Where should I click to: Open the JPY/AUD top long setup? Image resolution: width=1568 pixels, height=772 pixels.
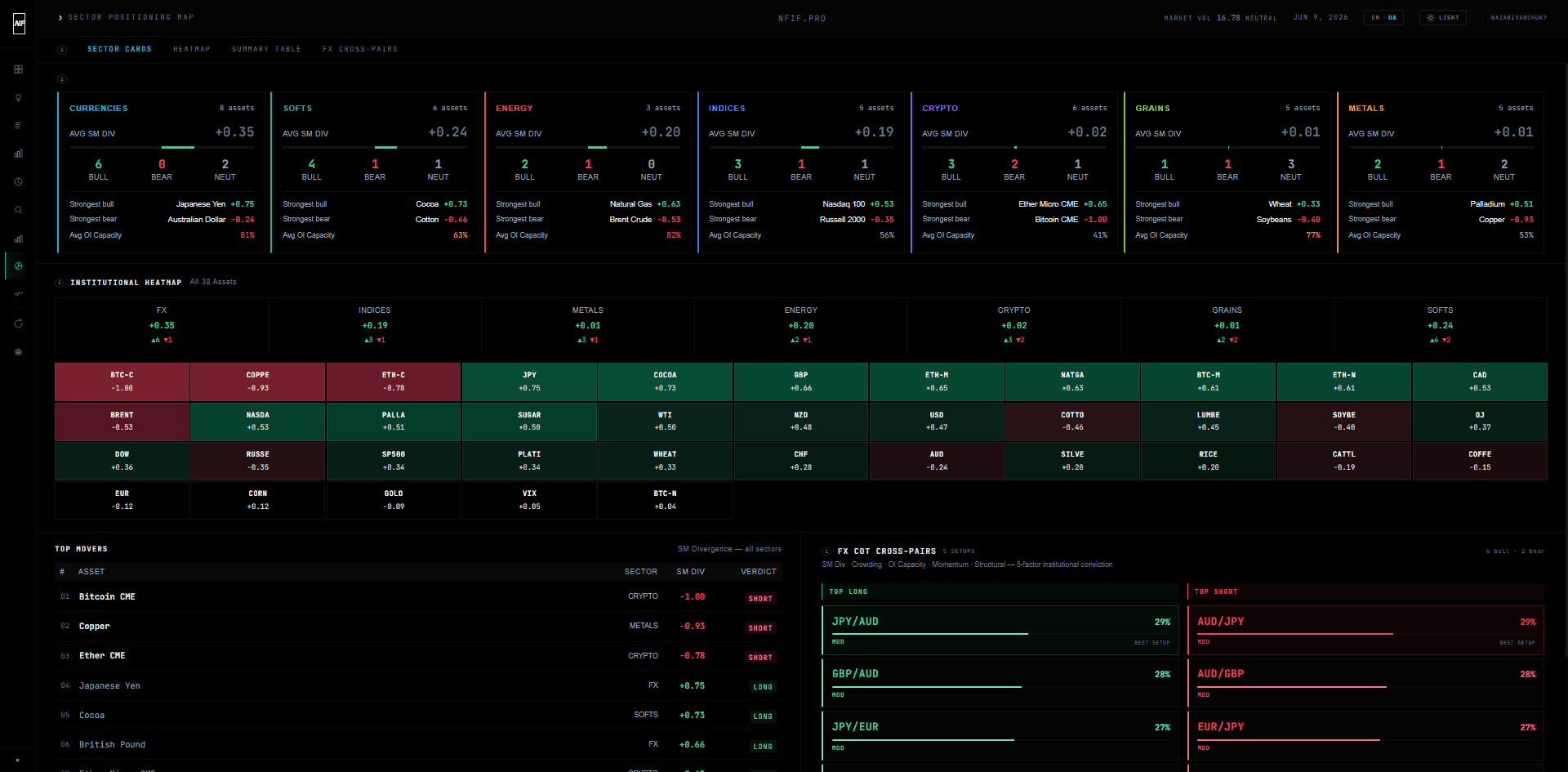tap(1000, 630)
